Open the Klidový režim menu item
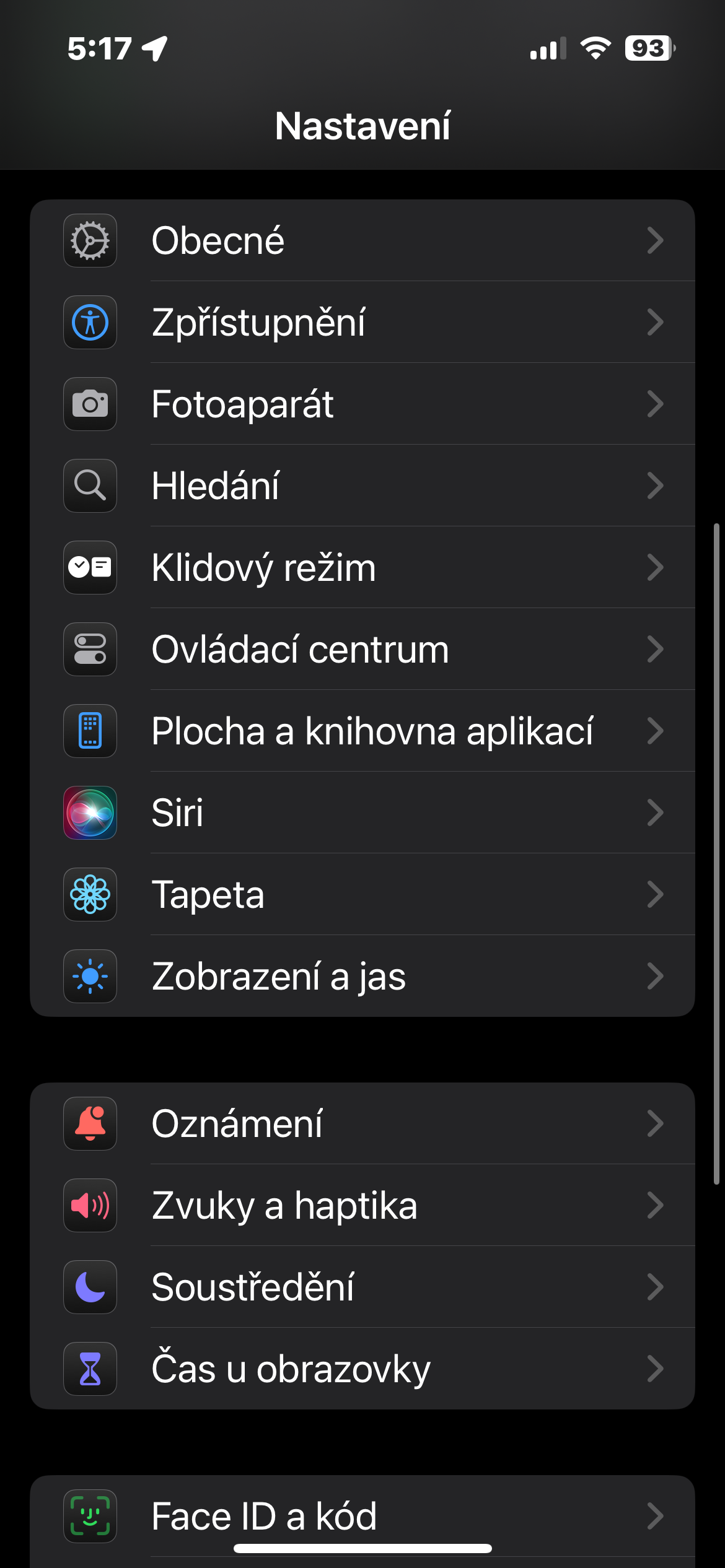The image size is (725, 1568). pyautogui.click(x=263, y=567)
